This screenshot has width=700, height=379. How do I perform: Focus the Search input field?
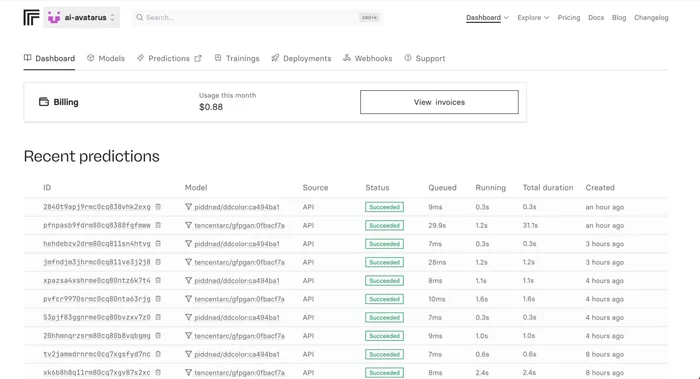258,17
